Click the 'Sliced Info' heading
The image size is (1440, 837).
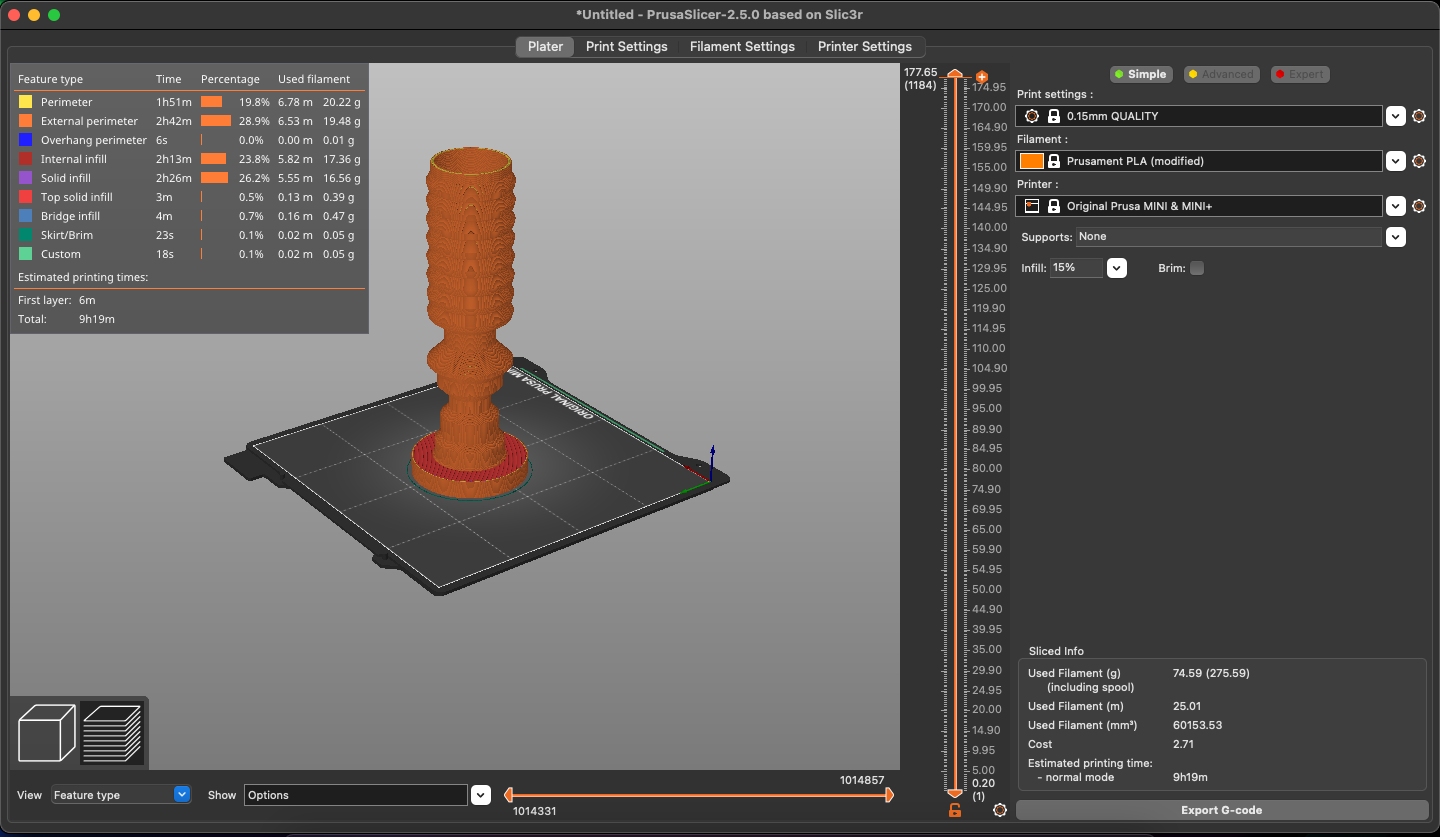1056,651
